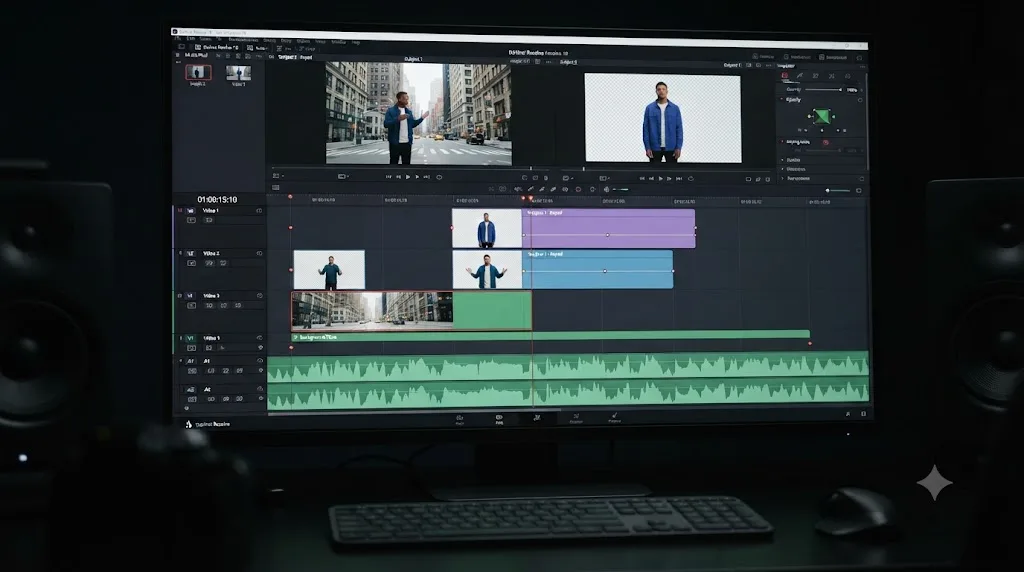This screenshot has height=572, width=1024.
Task: Open the fifth icon tab in the inspector
Action: click(848, 76)
